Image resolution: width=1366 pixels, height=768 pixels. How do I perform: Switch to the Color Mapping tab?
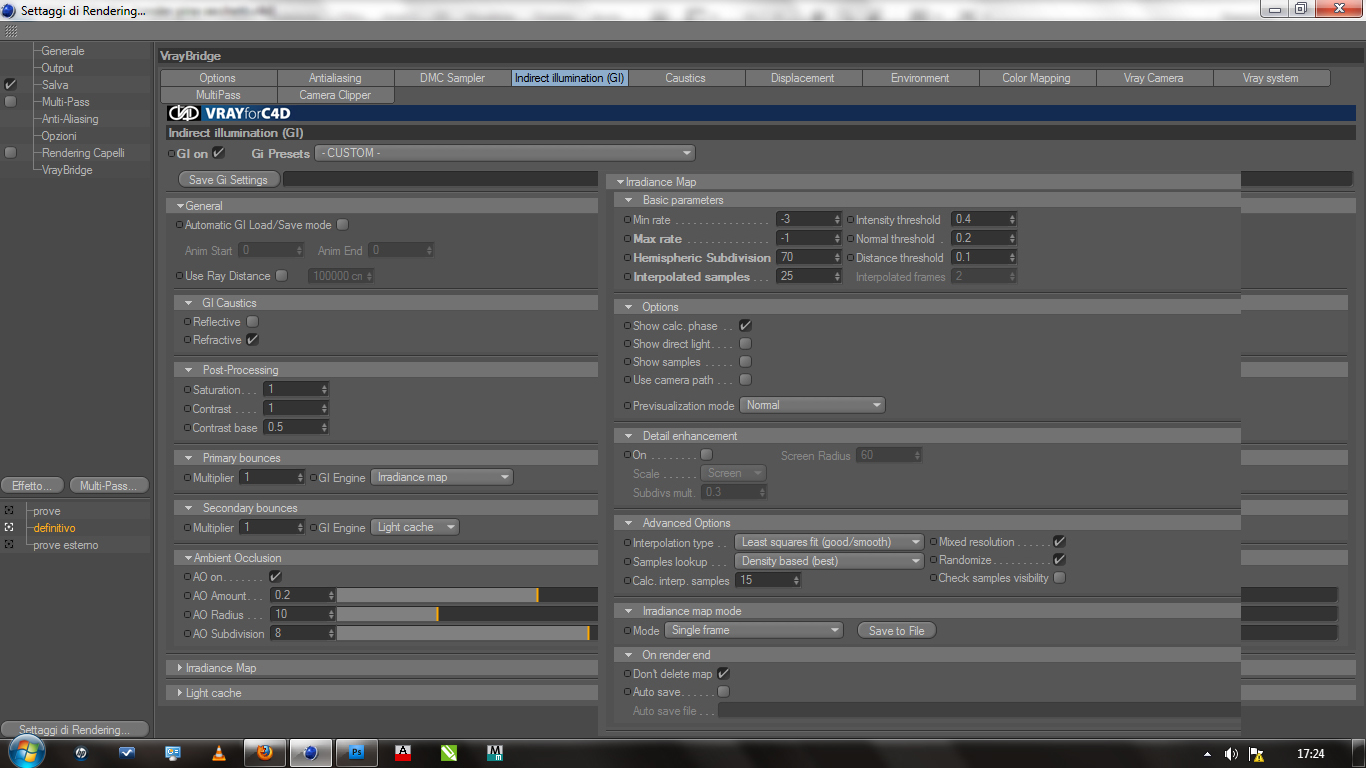1036,78
